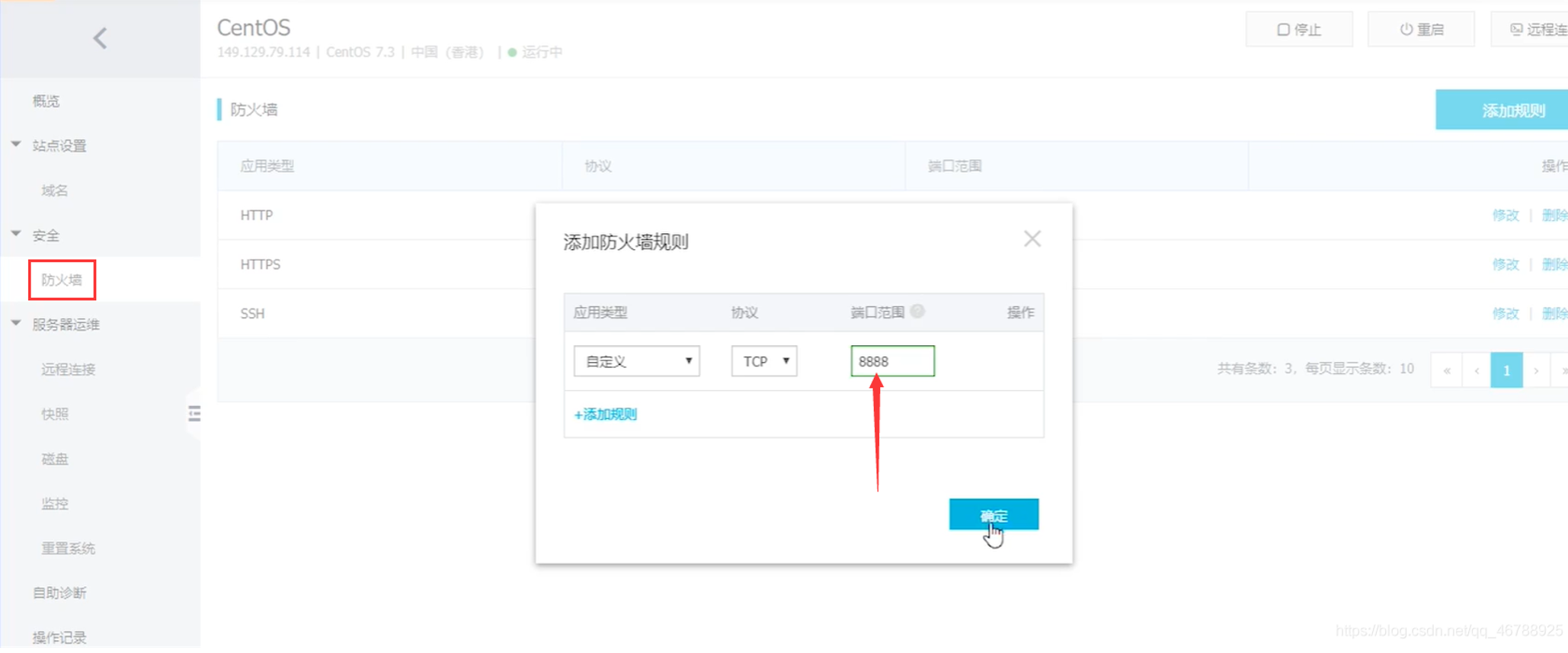Click 修改 for the HTTPS rule
Image resolution: width=1568 pixels, height=653 pixels.
tap(1506, 264)
